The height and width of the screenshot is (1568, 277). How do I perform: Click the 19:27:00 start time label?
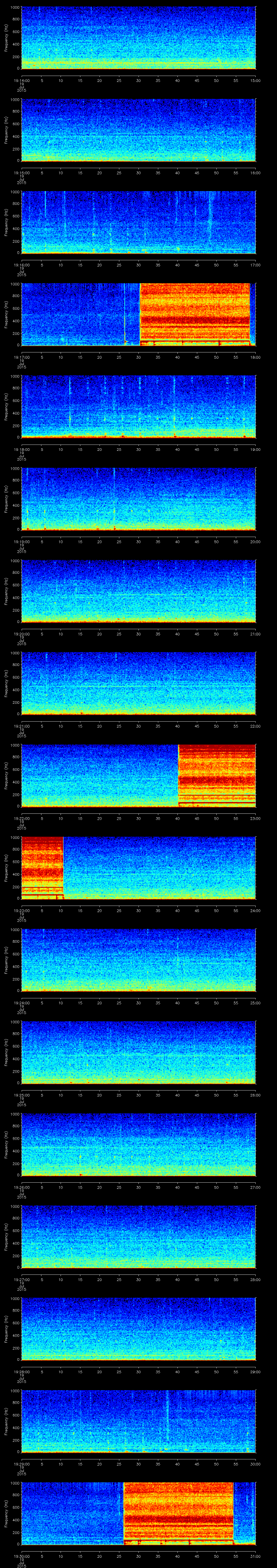(x=21, y=1279)
